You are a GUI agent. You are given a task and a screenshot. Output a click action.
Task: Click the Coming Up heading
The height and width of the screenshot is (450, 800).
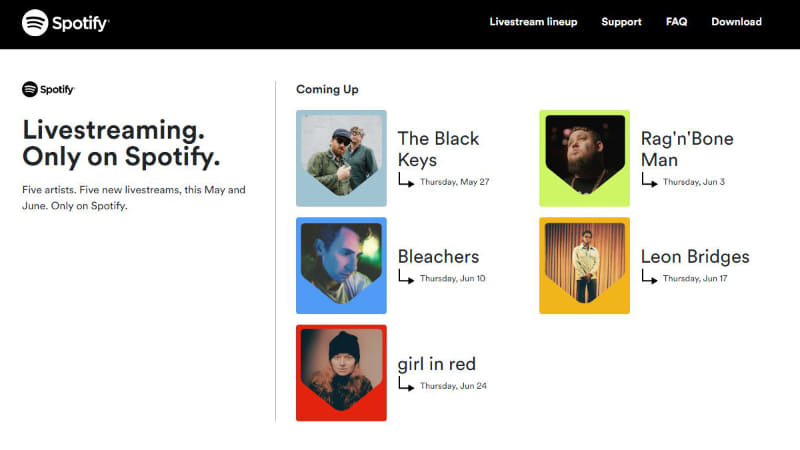pyautogui.click(x=327, y=89)
